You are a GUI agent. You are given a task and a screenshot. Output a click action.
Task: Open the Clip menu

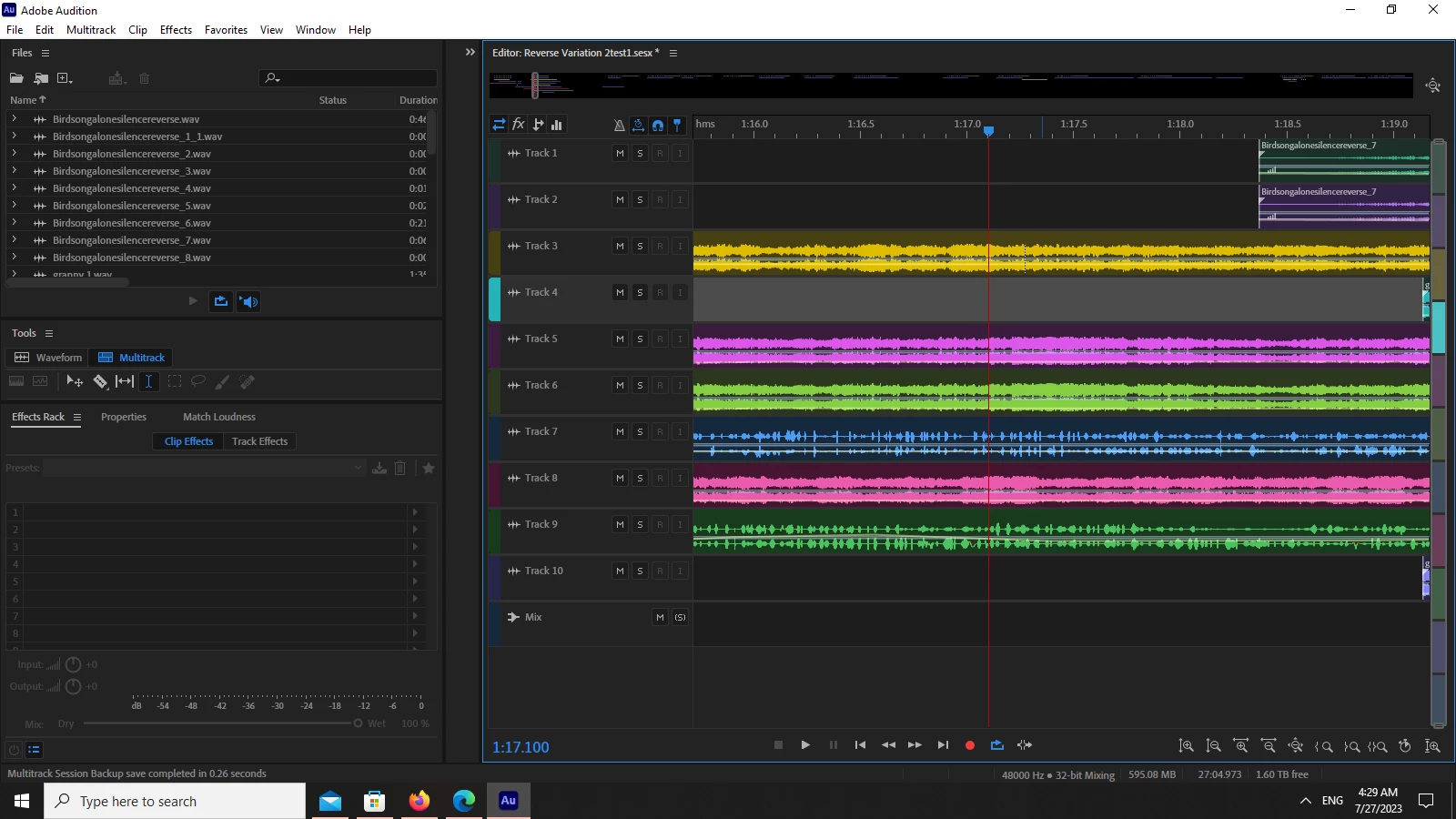tap(137, 30)
